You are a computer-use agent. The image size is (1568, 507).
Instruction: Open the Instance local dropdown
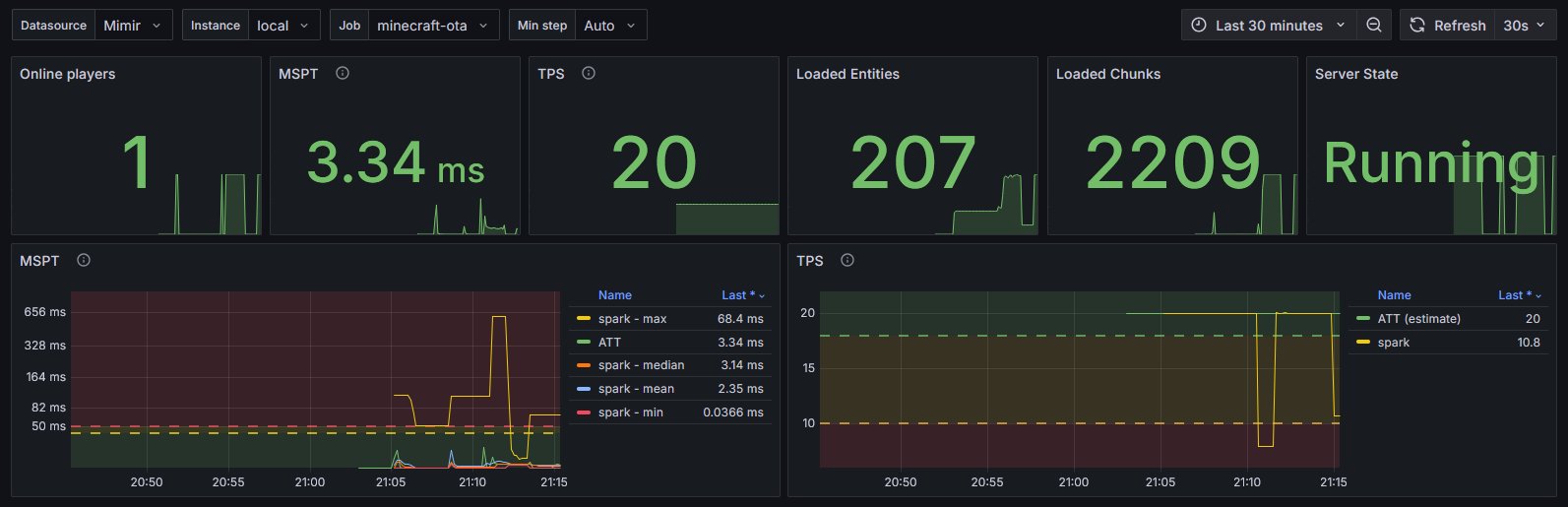[x=251, y=26]
